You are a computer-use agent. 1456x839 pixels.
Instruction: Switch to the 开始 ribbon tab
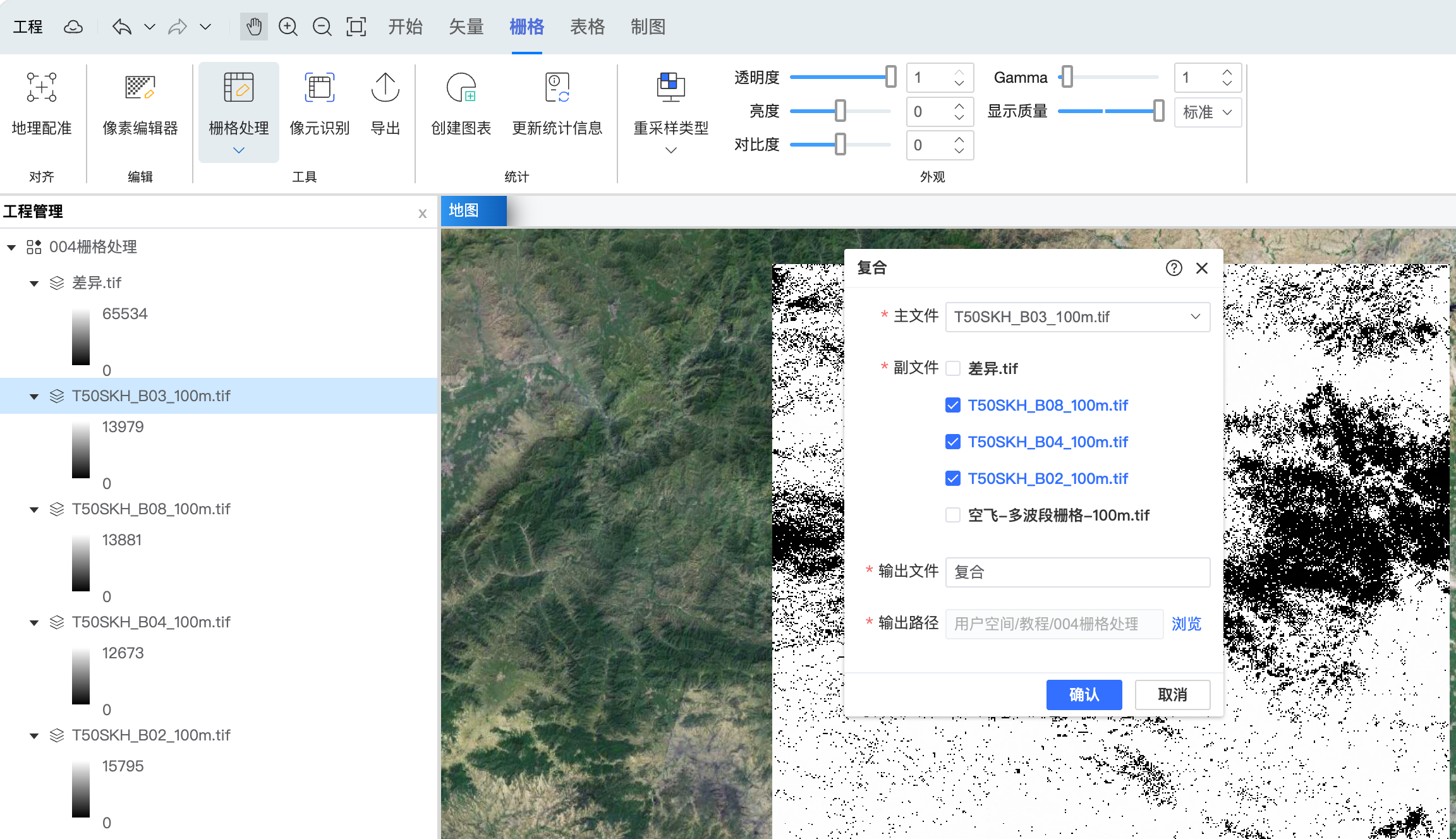(406, 27)
